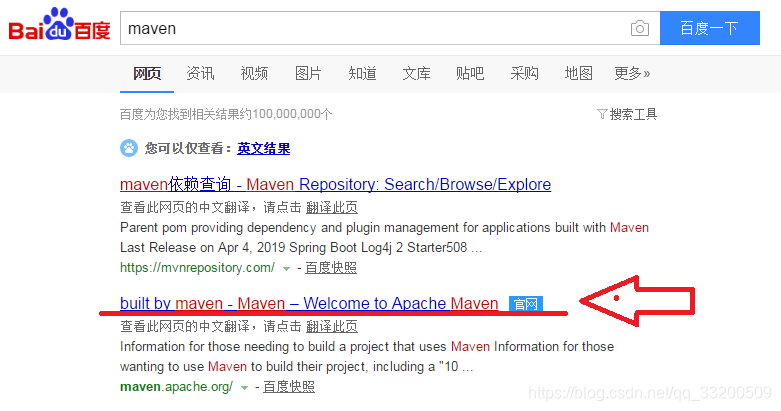Screen dimensions: 781x411
Task: Click the result count text 100,000,000个
Action: click(x=292, y=115)
